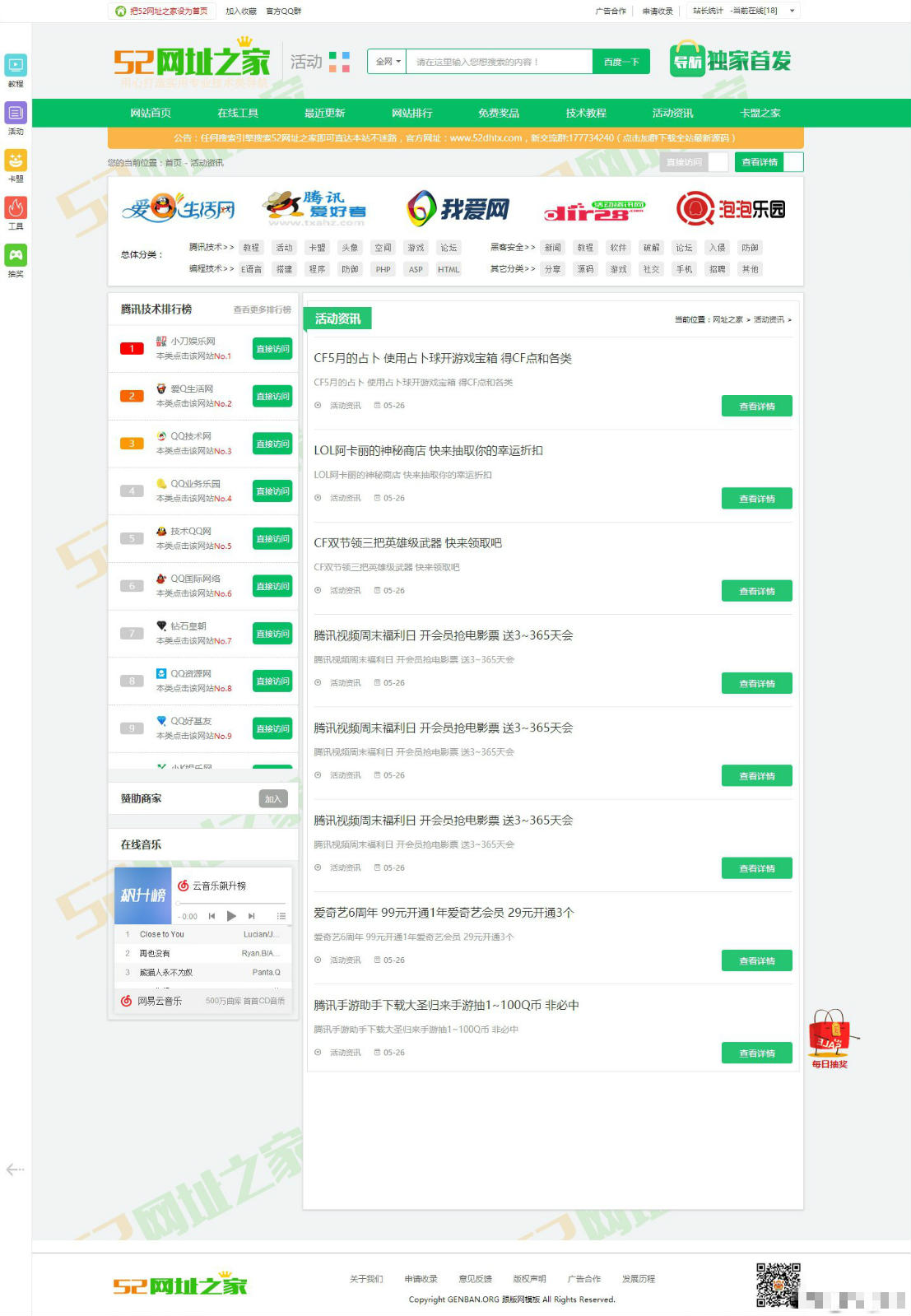Focus the search input field
The height and width of the screenshot is (1316, 911).
pyautogui.click(x=500, y=62)
